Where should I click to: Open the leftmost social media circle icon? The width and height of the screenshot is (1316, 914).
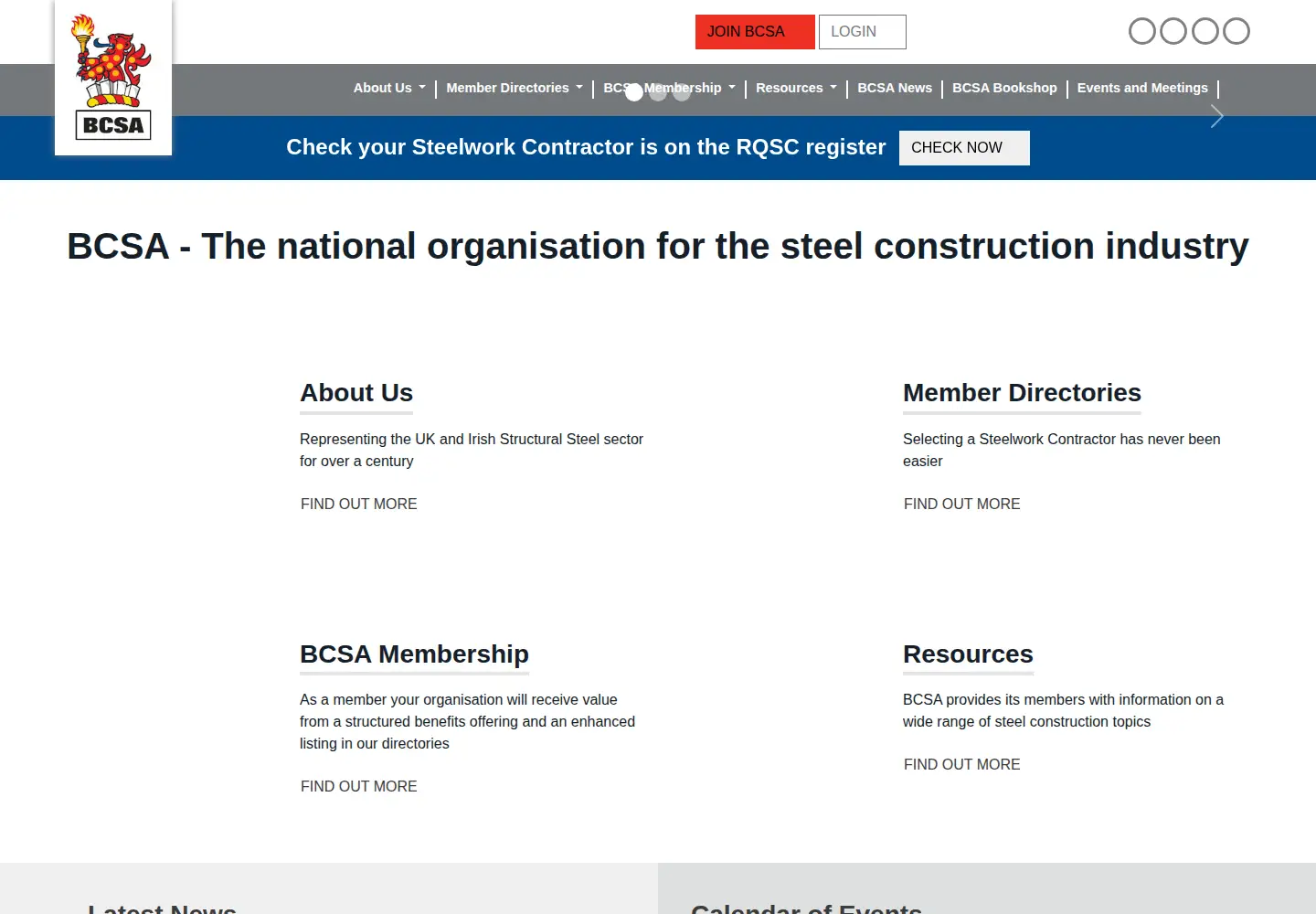point(1142,31)
